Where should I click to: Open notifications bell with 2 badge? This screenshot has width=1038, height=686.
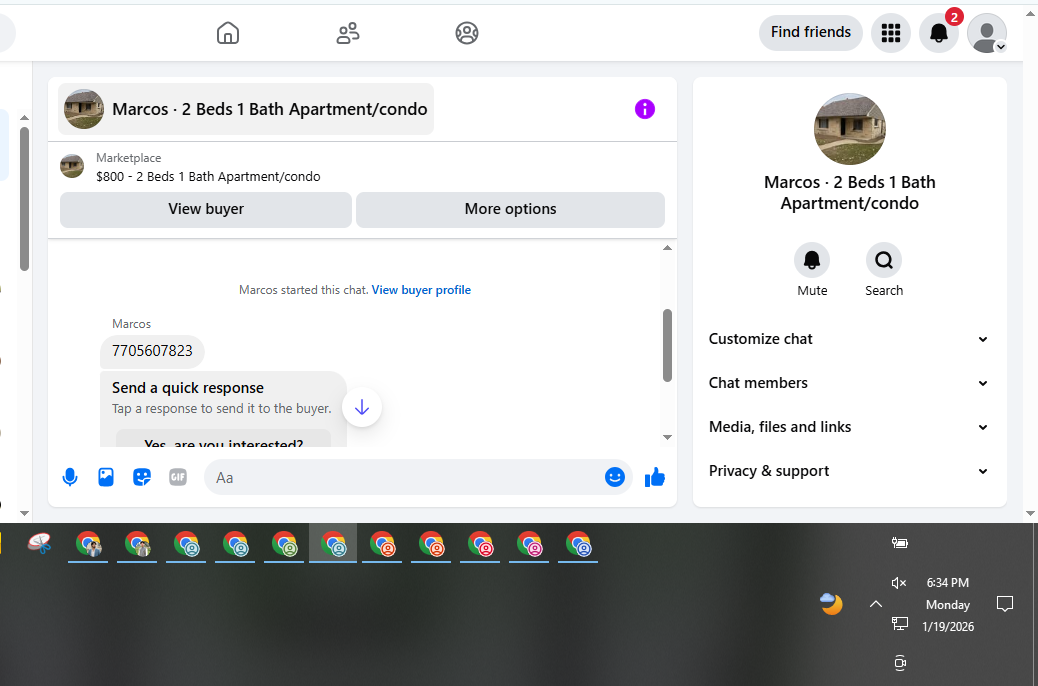tap(939, 32)
